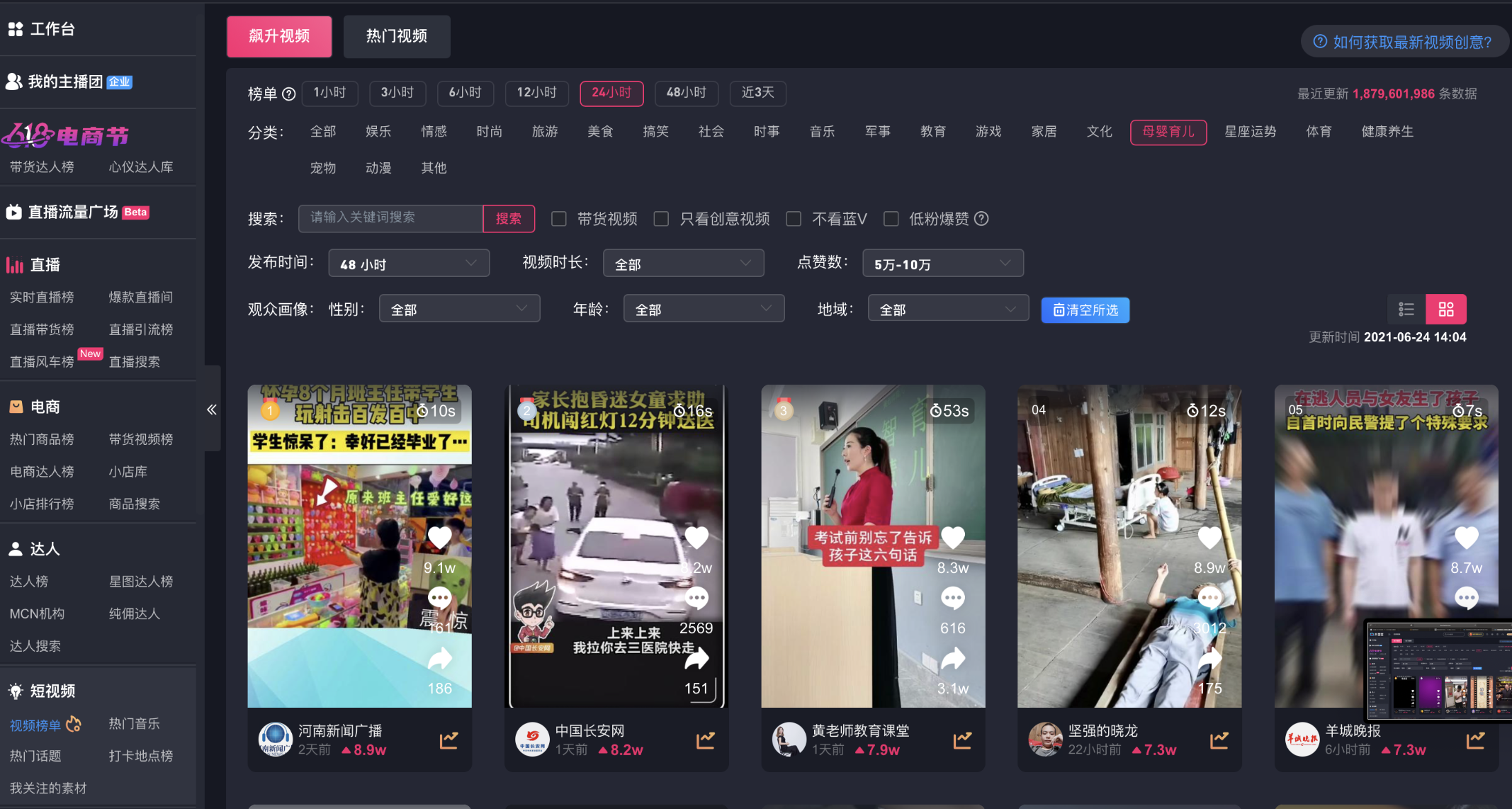Select the 宠物 category
Viewport: 1512px width, 809px height.
(323, 168)
